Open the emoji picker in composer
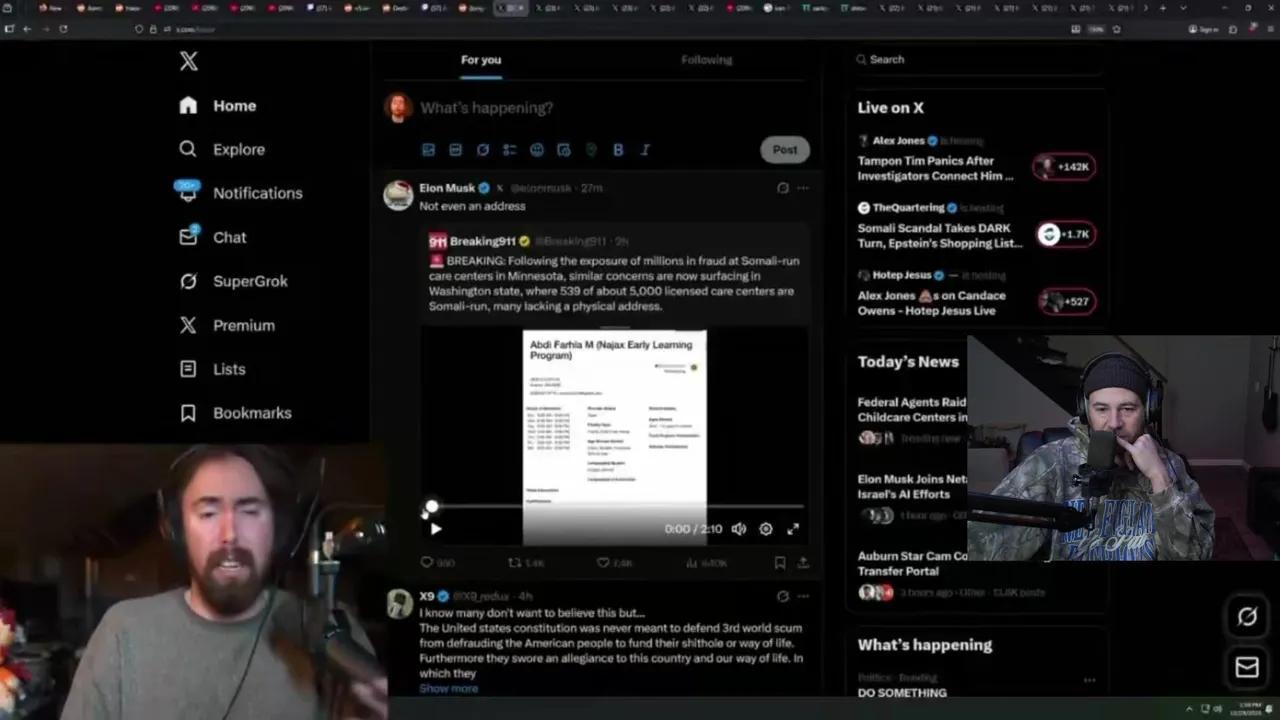1280x720 pixels. (537, 150)
